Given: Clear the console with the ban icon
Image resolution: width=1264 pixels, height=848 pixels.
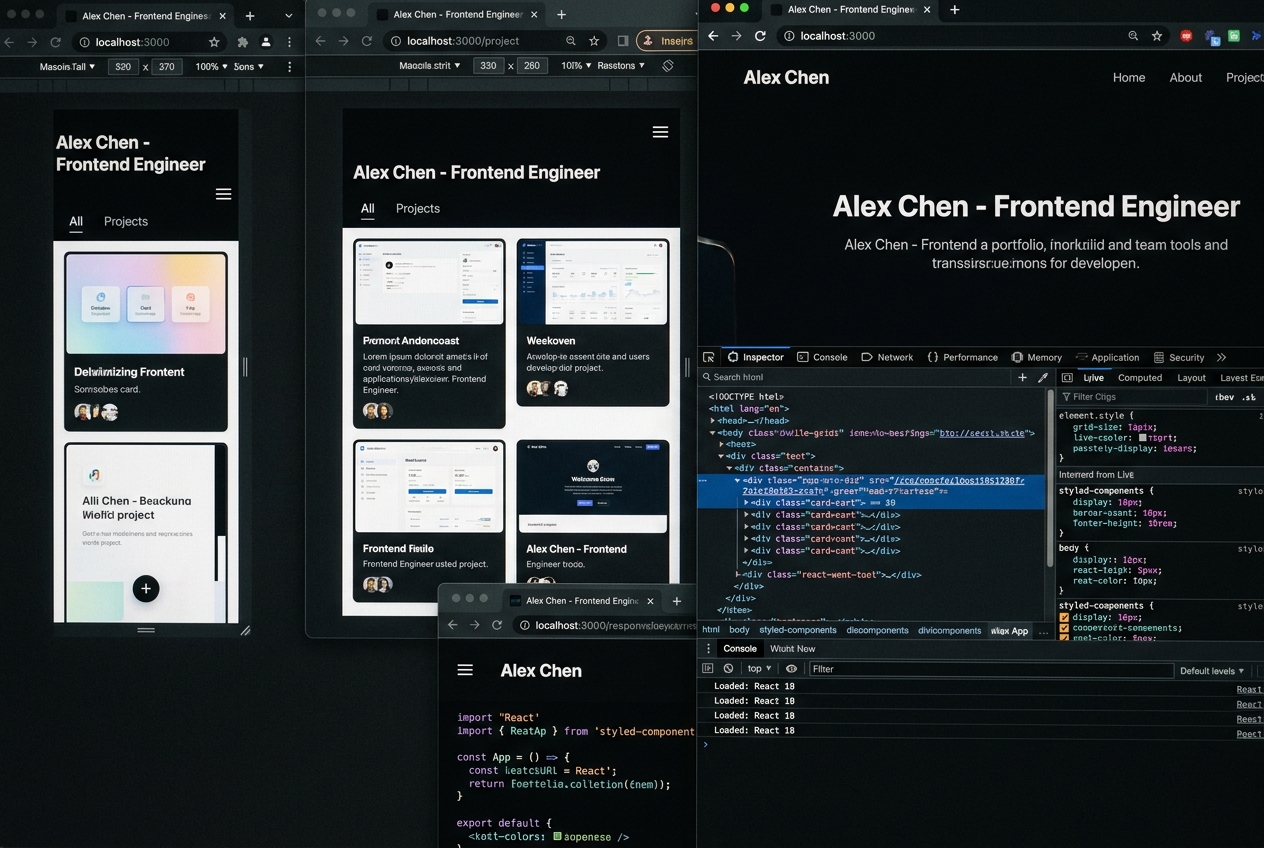Looking at the screenshot, I should [x=728, y=669].
